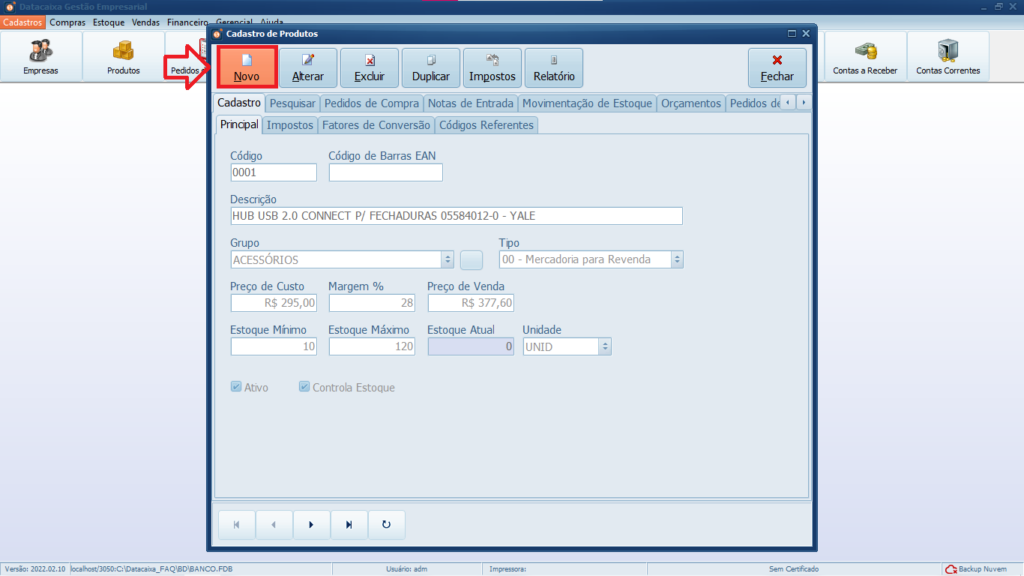Open the Cadastros menu
Screen dimensions: 1024x576
pyautogui.click(x=22, y=22)
